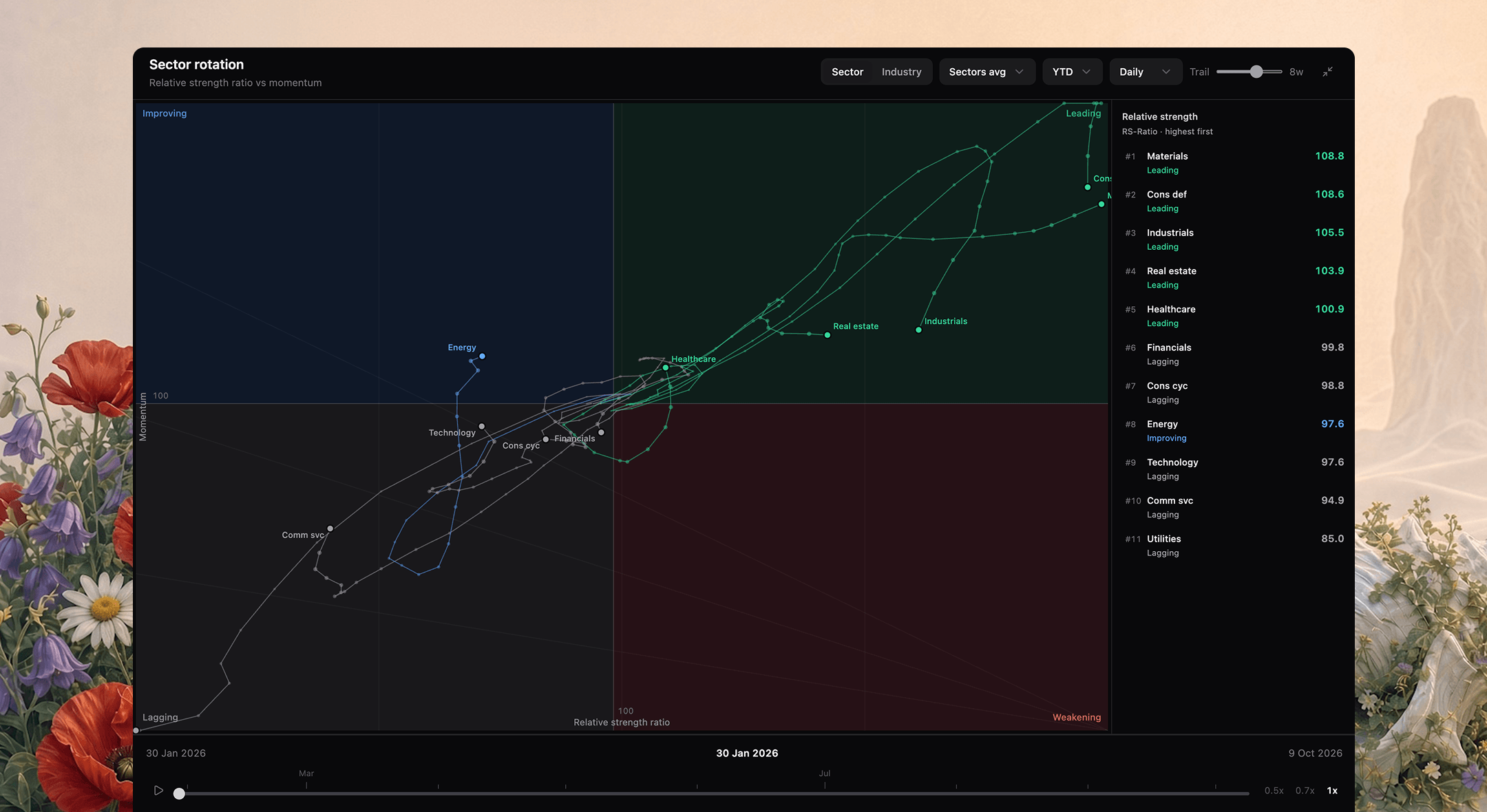This screenshot has width=1487, height=812.
Task: Click the Mar marker on timeline
Action: click(x=306, y=773)
